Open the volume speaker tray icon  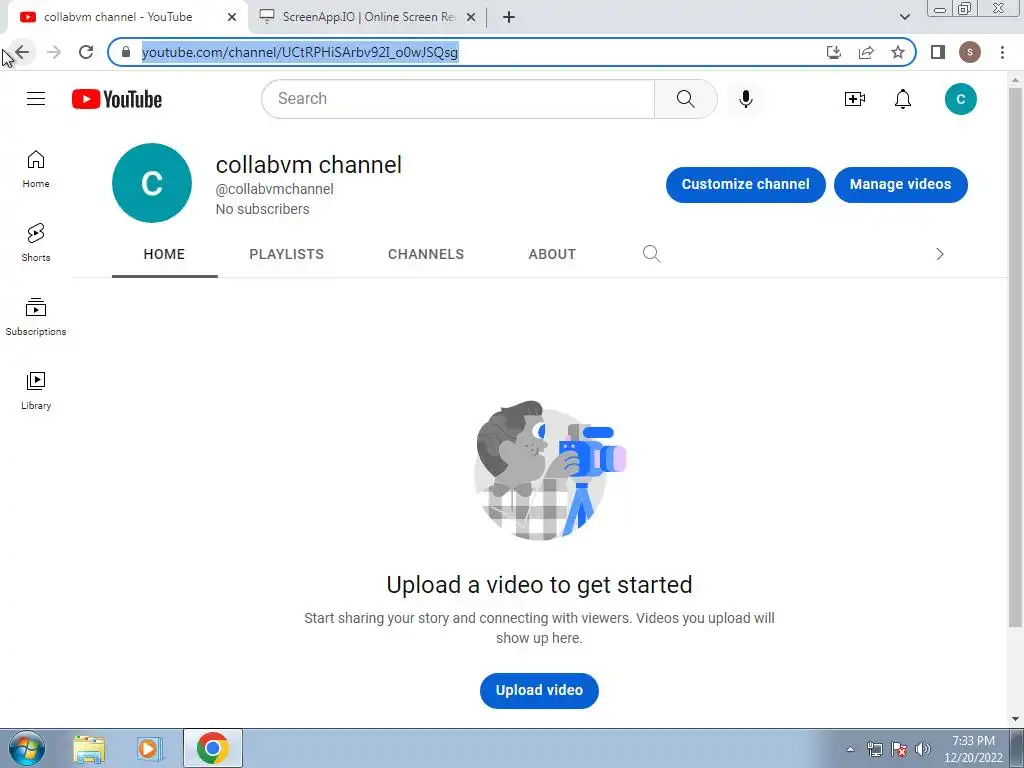pos(923,749)
